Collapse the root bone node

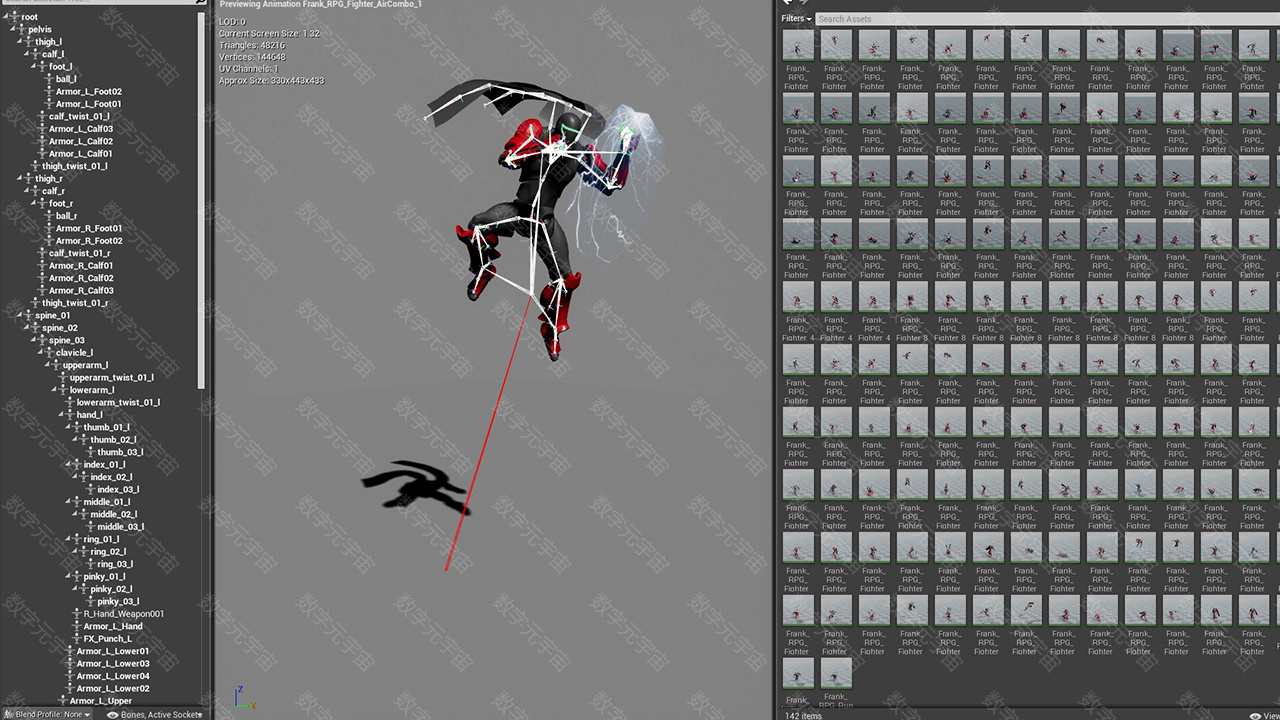click(7, 17)
